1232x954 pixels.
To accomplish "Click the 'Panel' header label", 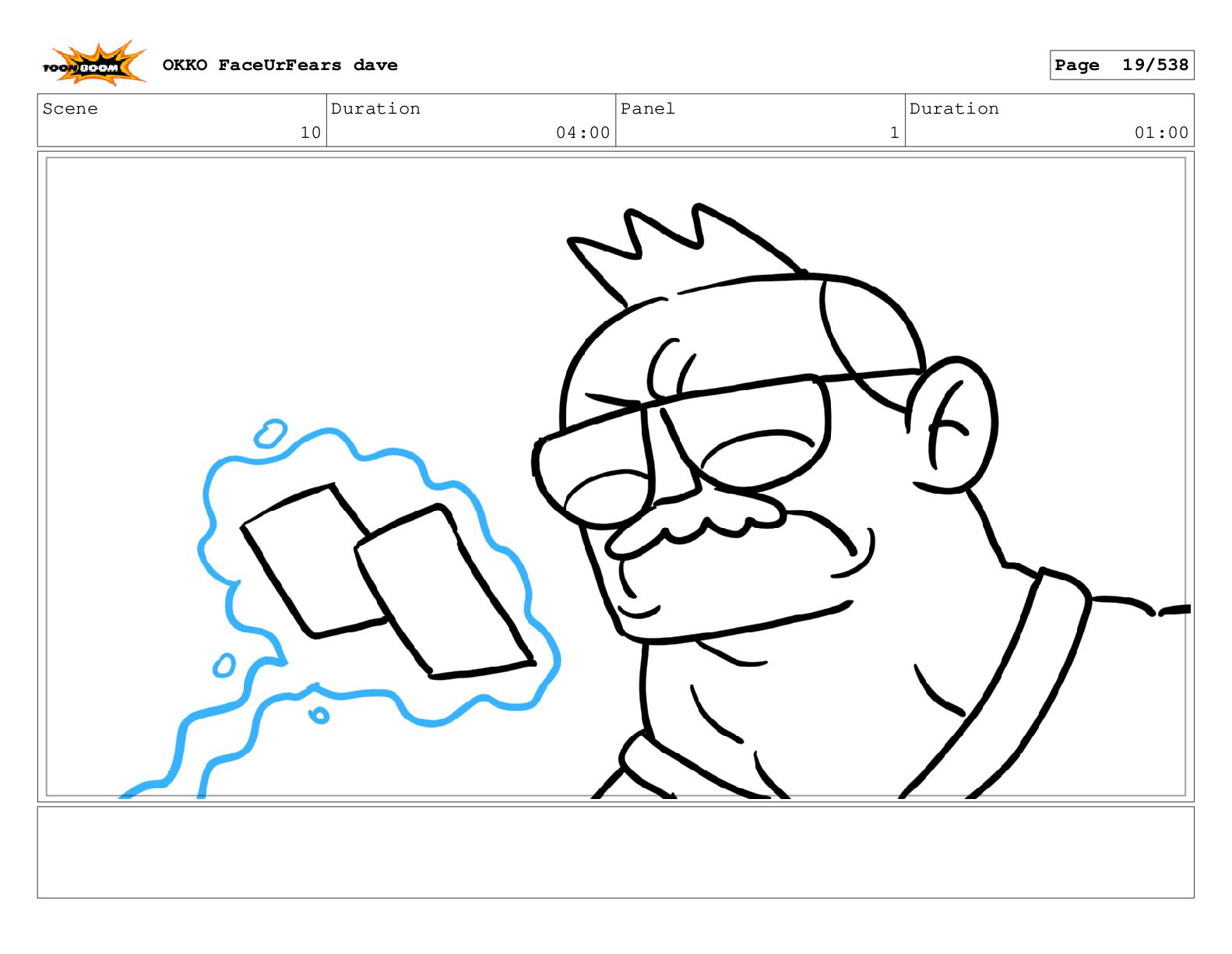I will (647, 108).
